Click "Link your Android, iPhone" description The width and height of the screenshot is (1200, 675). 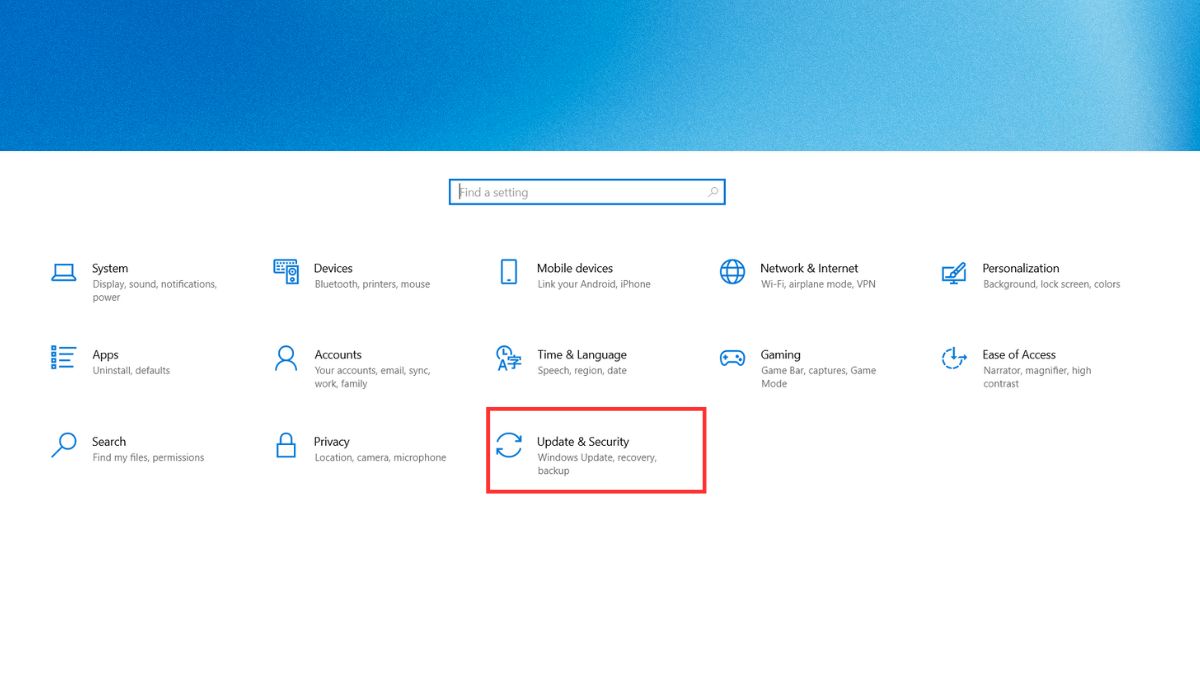coord(594,284)
